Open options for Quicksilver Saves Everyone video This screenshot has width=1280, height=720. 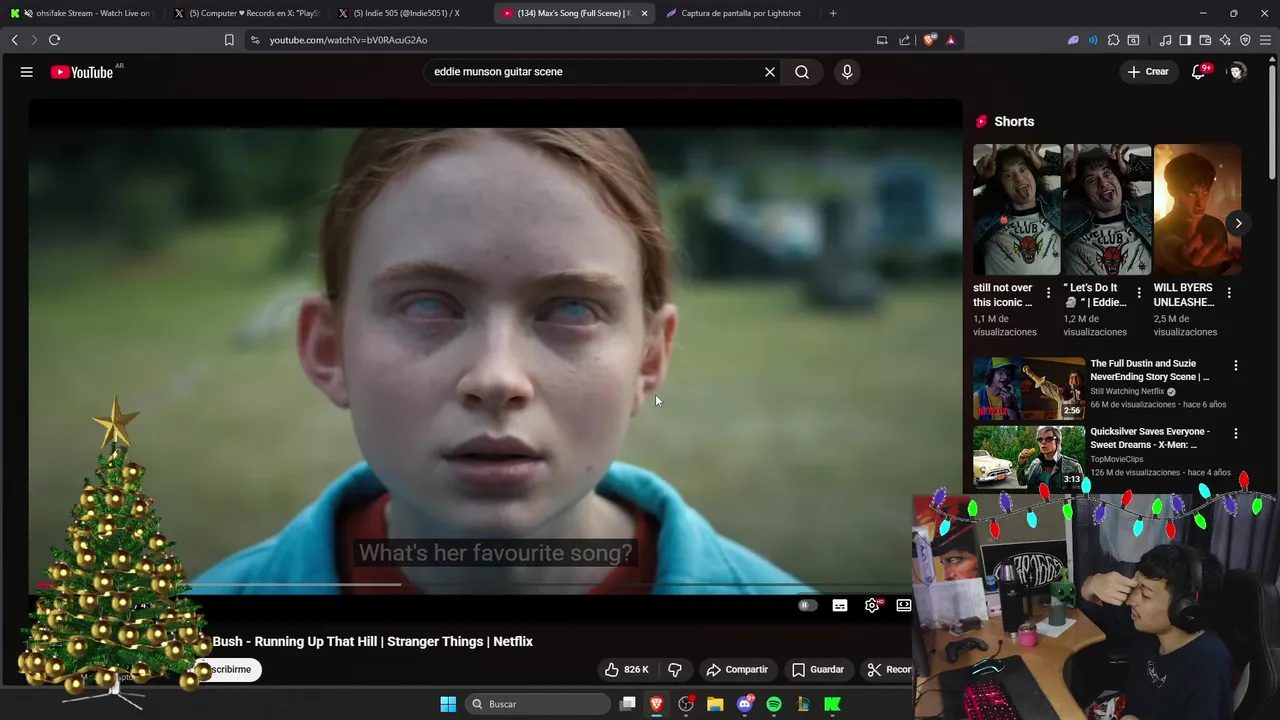click(1235, 434)
